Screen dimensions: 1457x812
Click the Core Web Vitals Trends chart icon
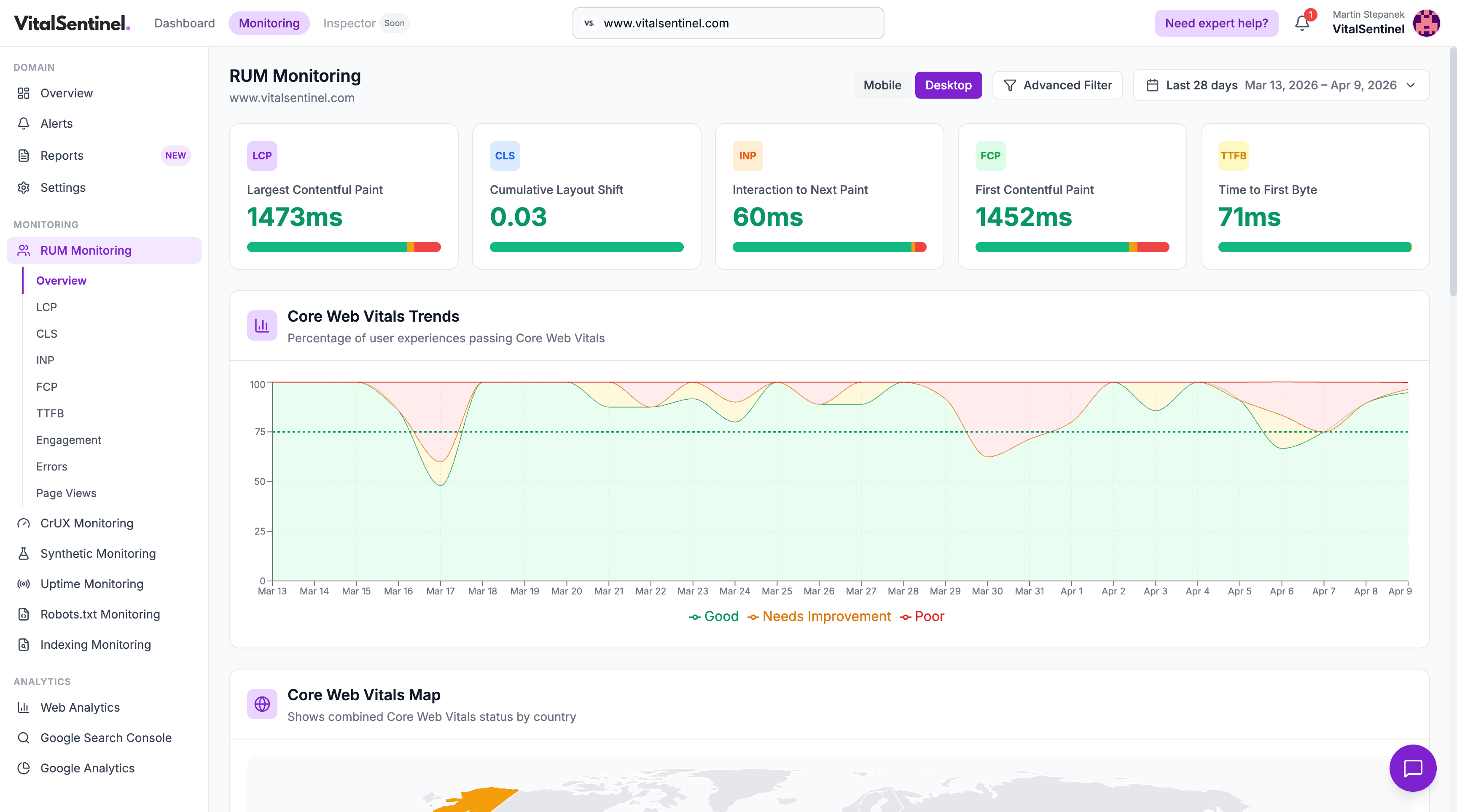coord(262,325)
